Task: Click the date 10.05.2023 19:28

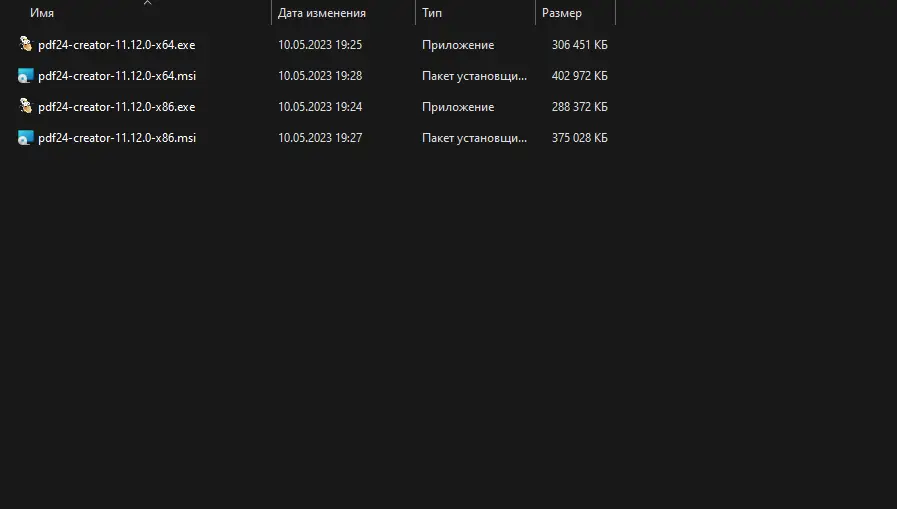Action: [x=320, y=76]
